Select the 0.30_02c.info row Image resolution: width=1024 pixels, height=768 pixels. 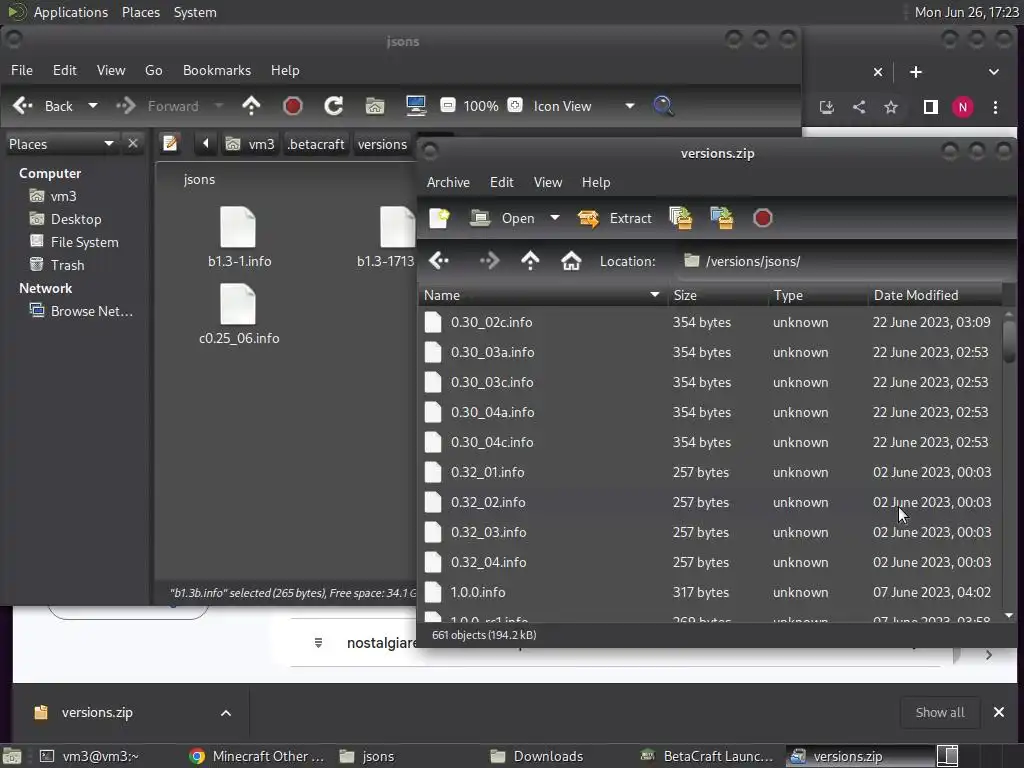click(x=710, y=322)
